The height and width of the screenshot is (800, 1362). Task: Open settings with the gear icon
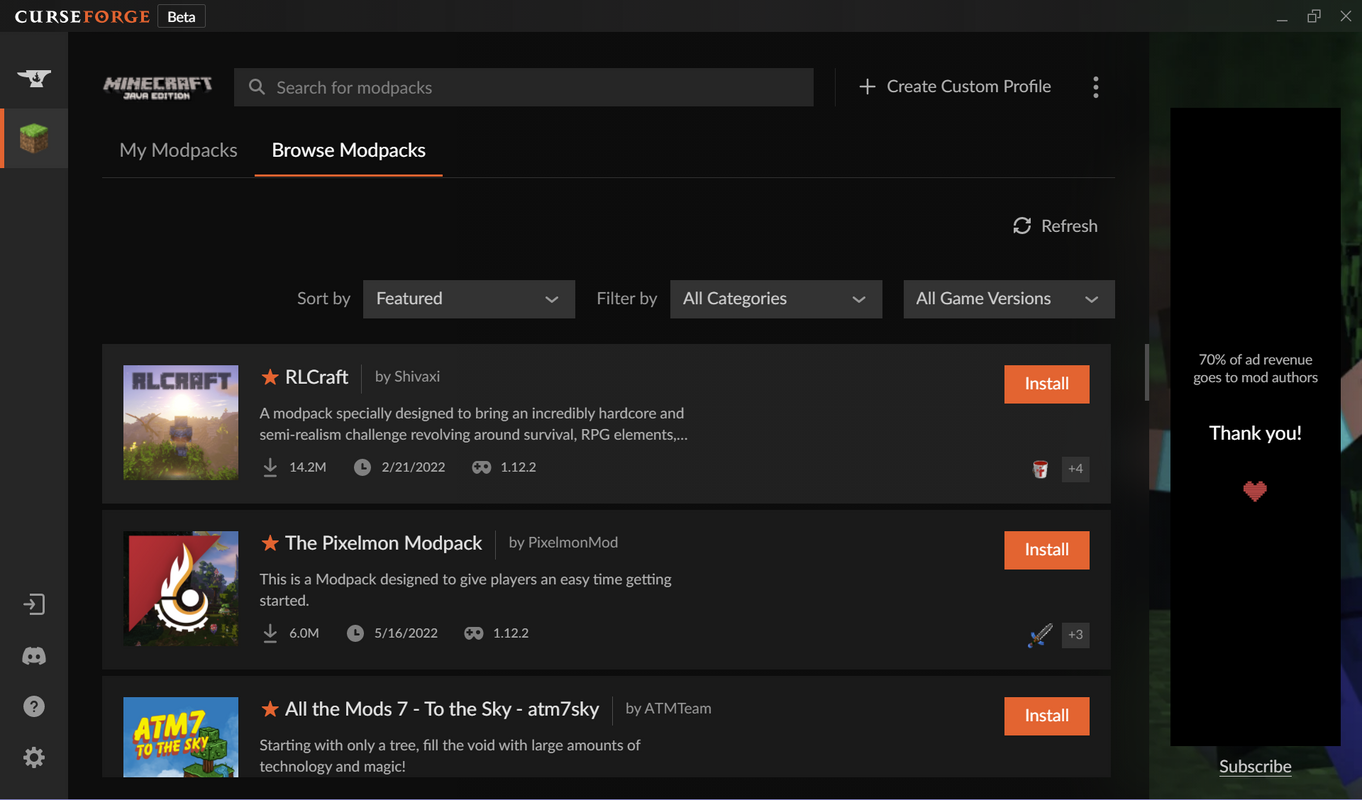coord(34,757)
